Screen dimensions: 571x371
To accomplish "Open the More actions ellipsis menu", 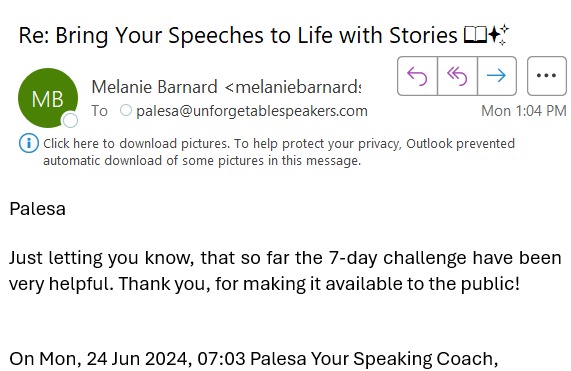I will 547,76.
